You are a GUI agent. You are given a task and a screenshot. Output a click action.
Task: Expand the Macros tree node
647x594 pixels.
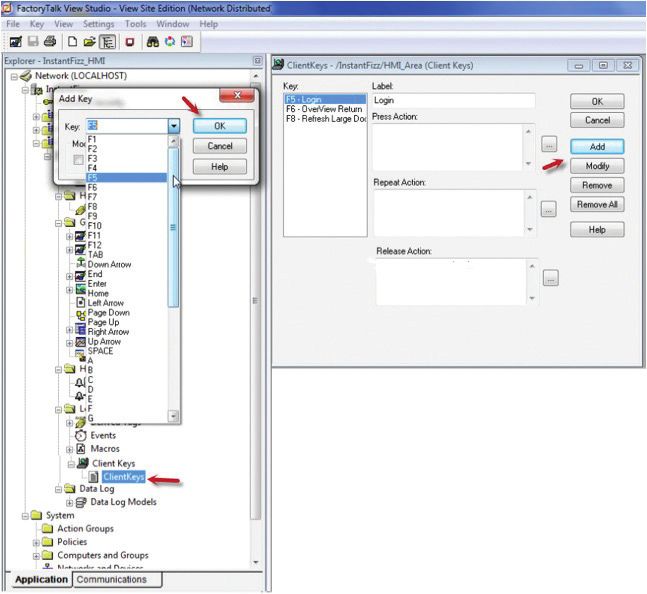coord(70,450)
